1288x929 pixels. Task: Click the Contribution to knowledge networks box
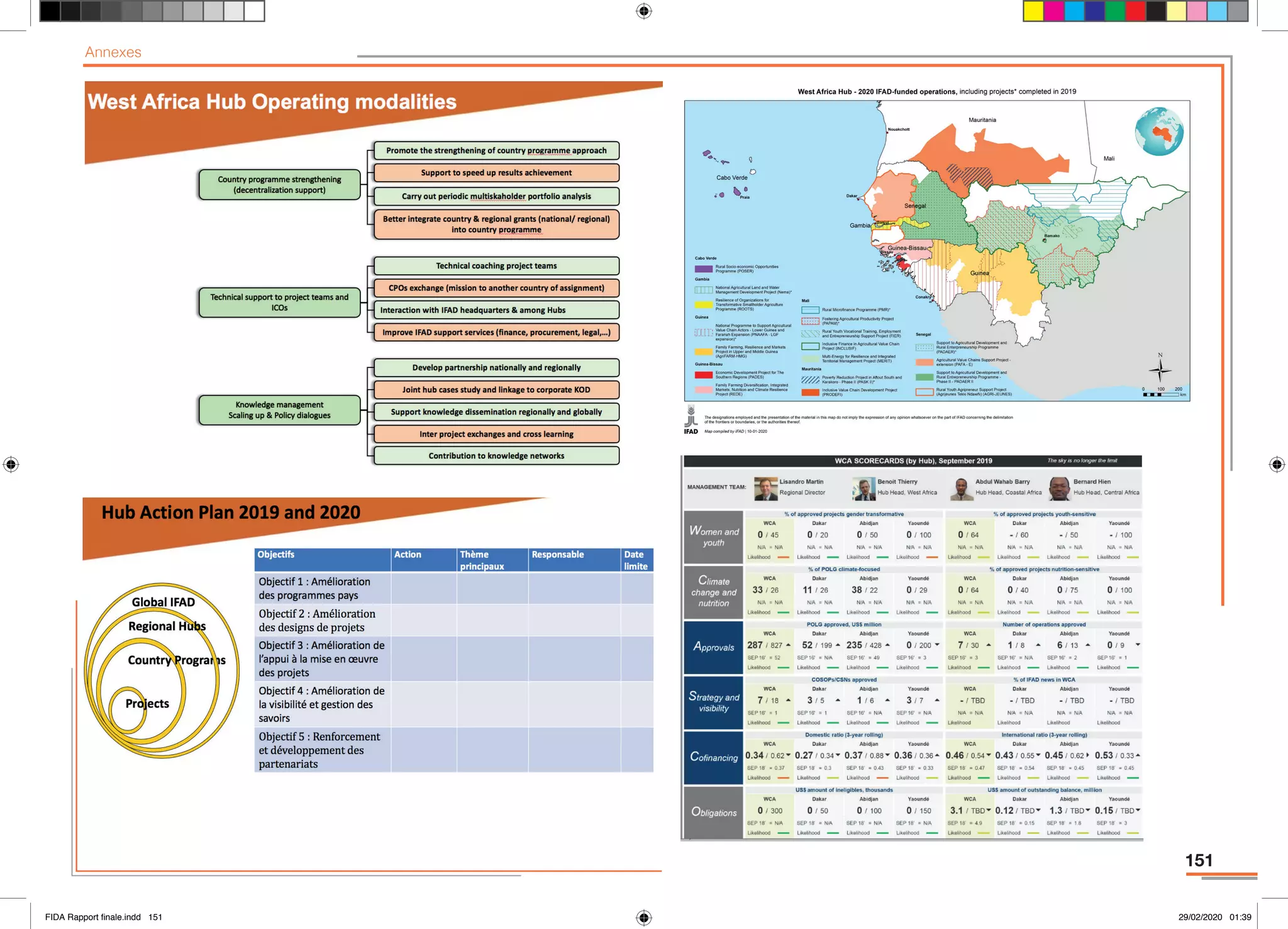pos(496,455)
